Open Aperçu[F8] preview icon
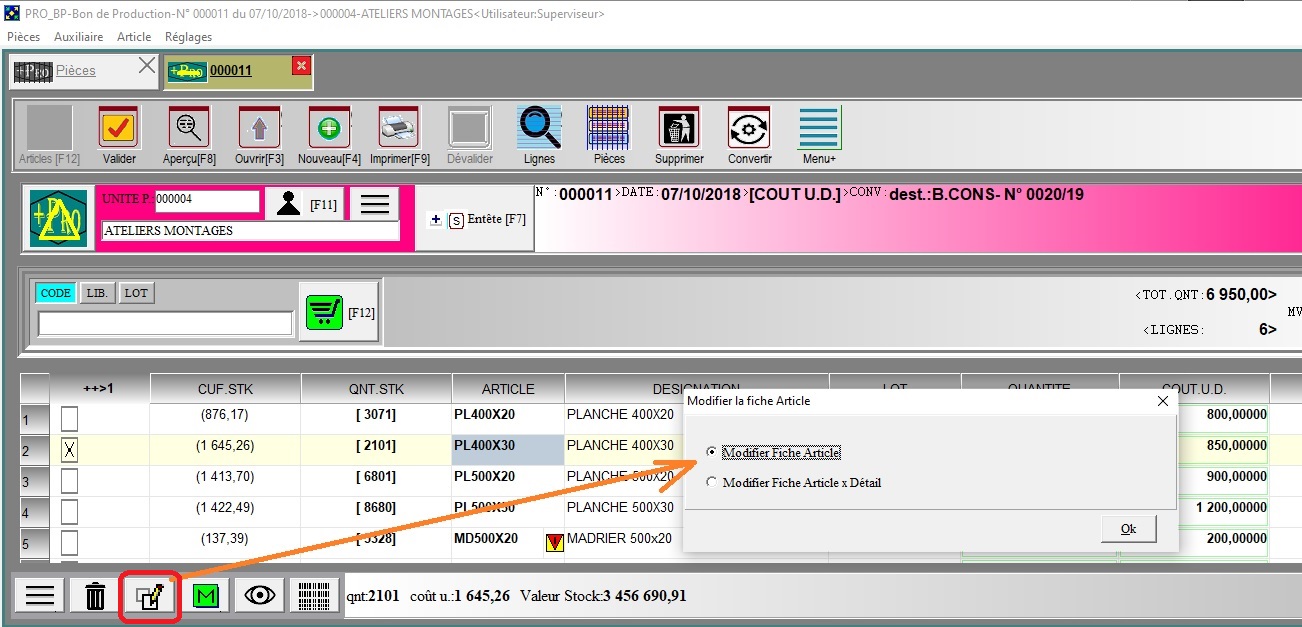1302x627 pixels. (x=189, y=128)
